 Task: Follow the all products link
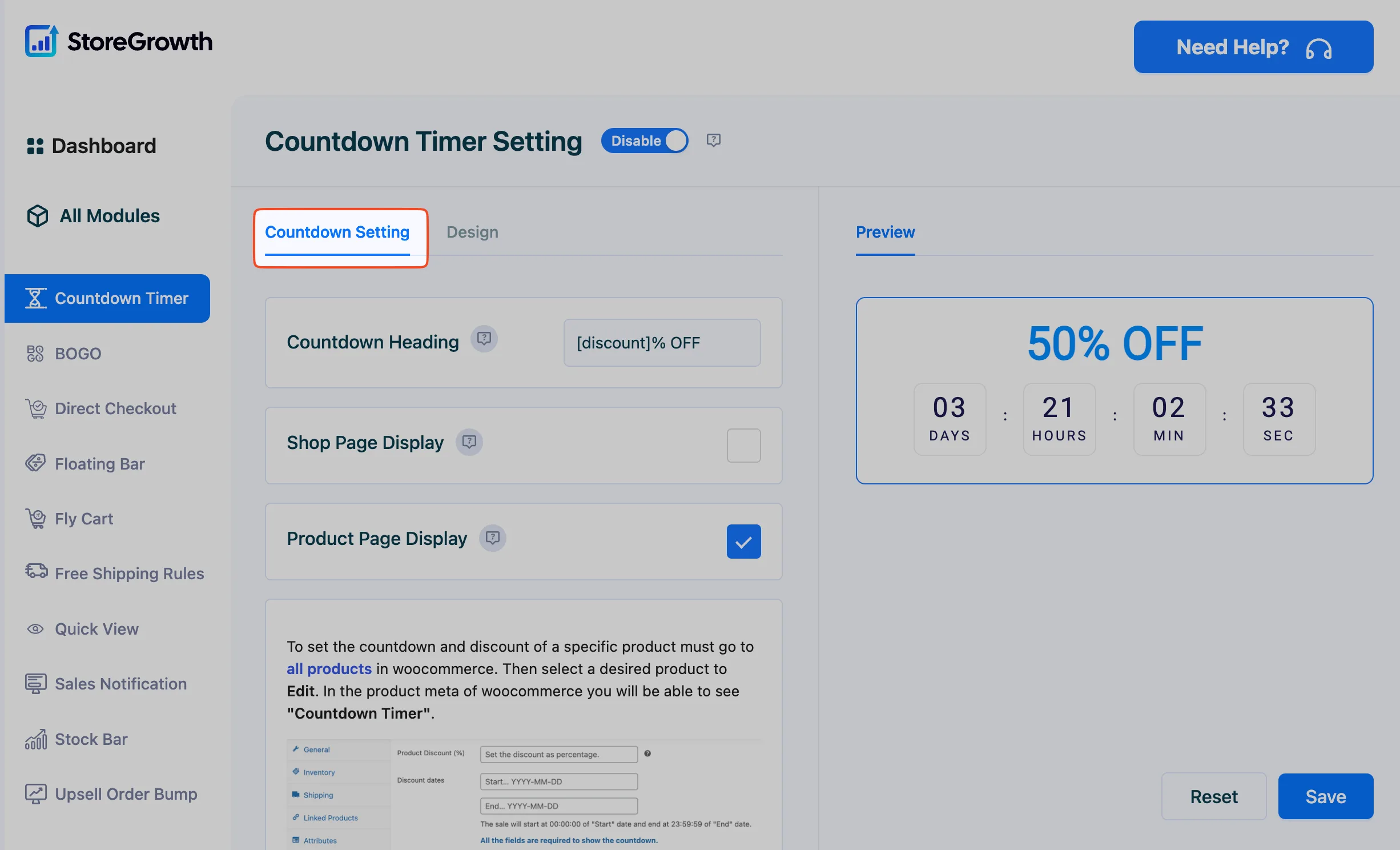click(x=329, y=669)
